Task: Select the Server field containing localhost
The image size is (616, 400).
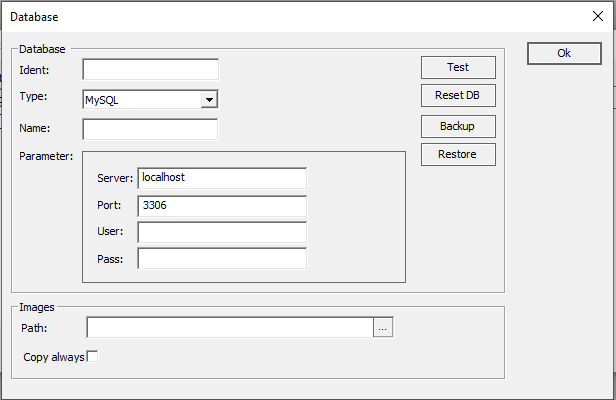Action: point(221,178)
